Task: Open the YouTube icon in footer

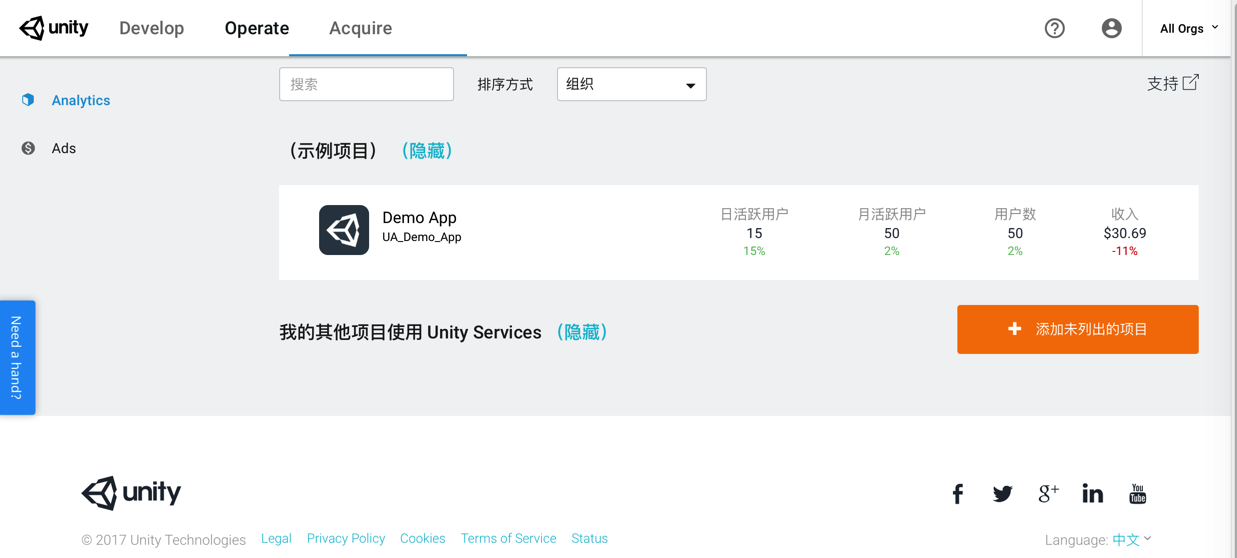Action: coord(1137,493)
